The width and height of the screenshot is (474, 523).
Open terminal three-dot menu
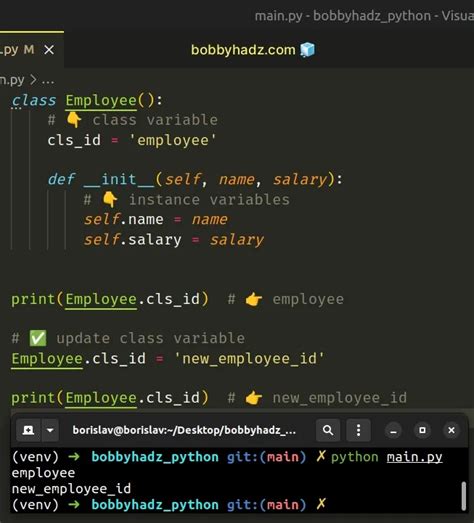click(x=358, y=430)
